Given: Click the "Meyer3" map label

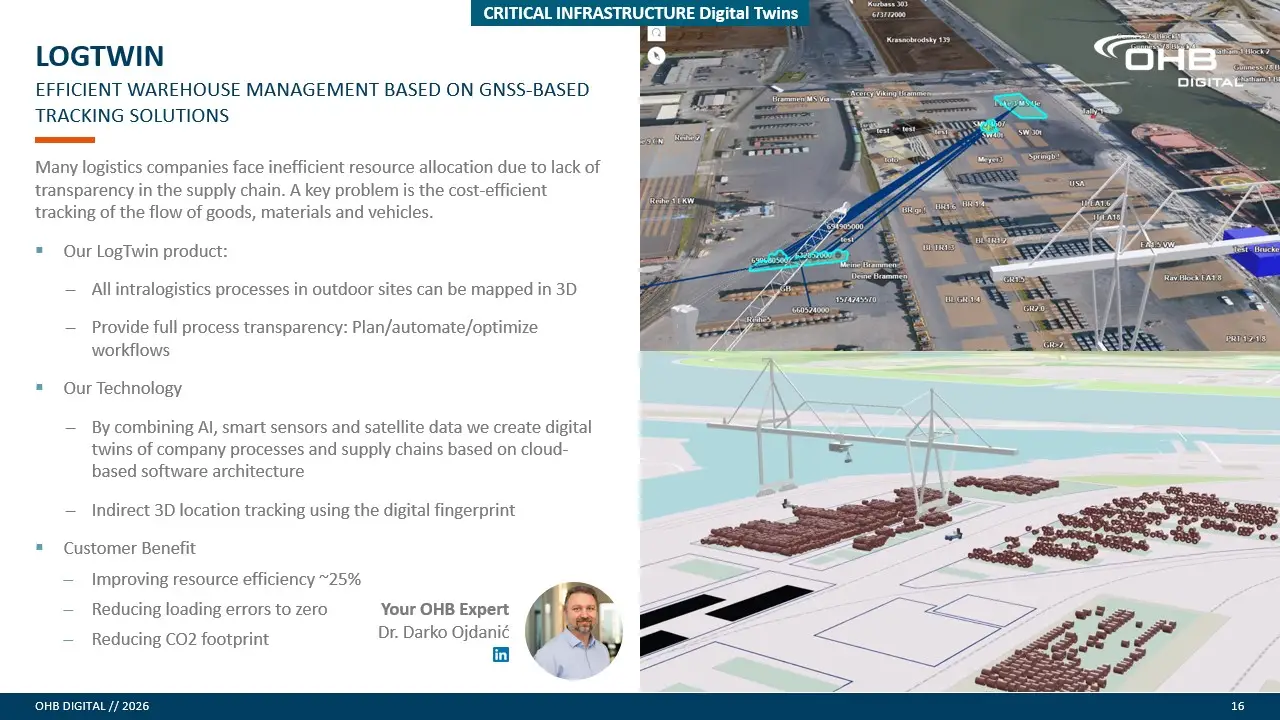Looking at the screenshot, I should click(990, 160).
